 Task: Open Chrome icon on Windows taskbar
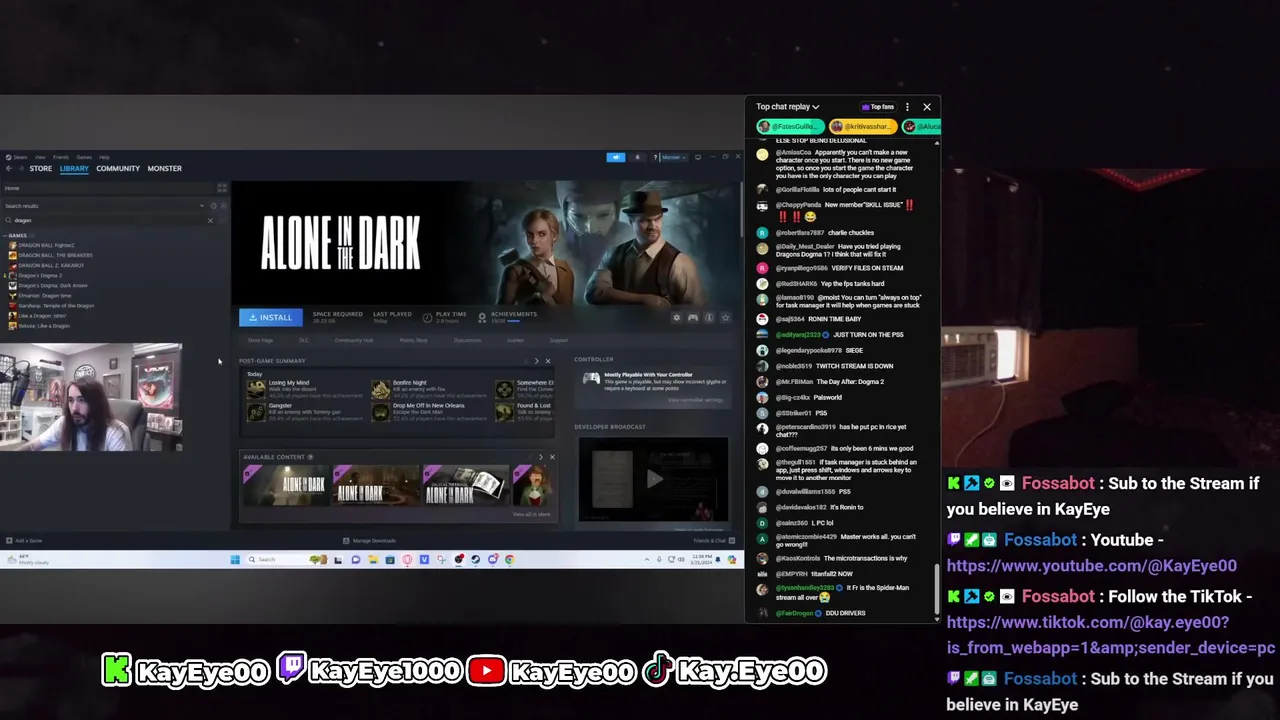[510, 560]
